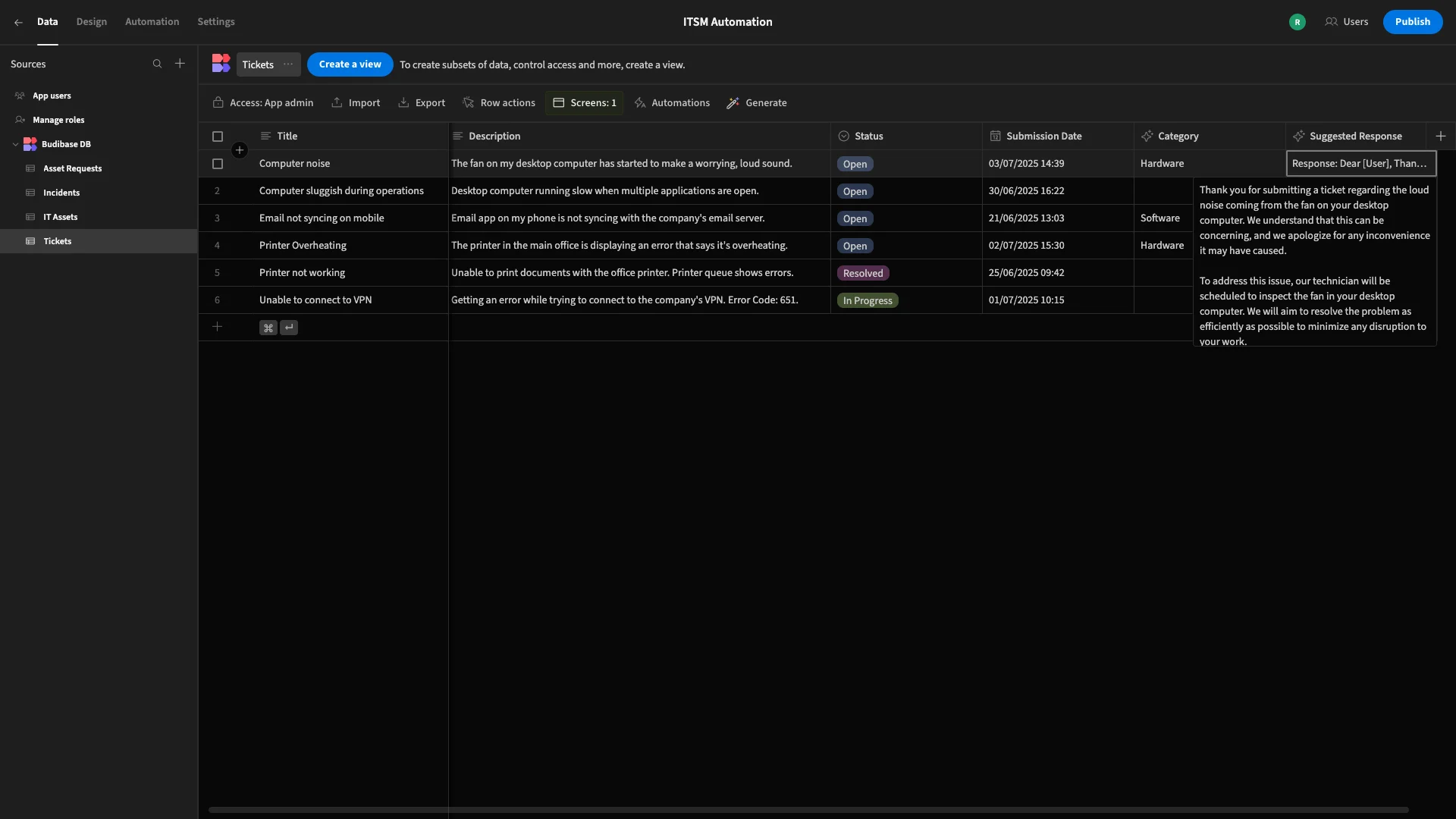Viewport: 1456px width, 819px height.
Task: Click the Suggested Response column header
Action: coord(1356,136)
